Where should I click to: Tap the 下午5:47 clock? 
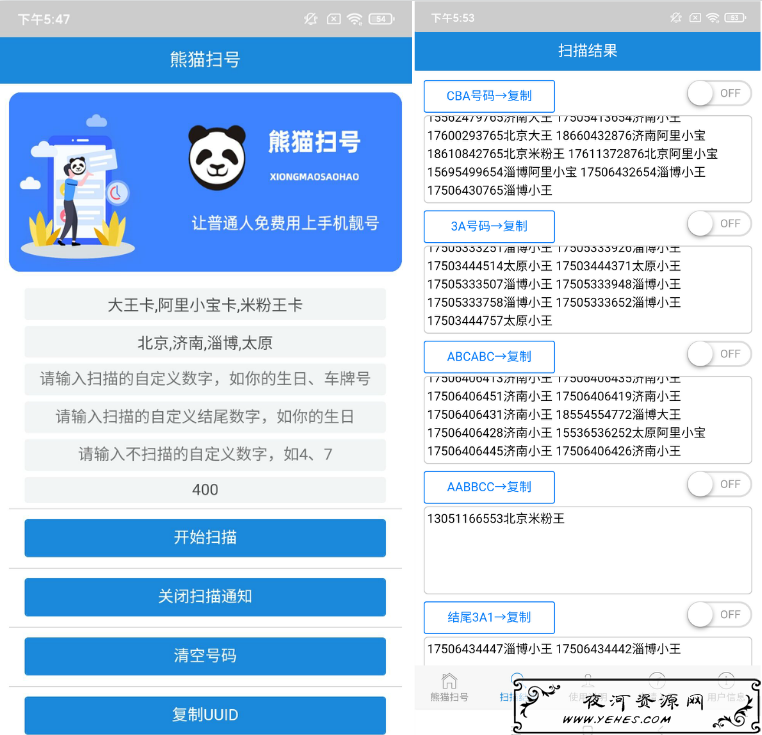(44, 19)
